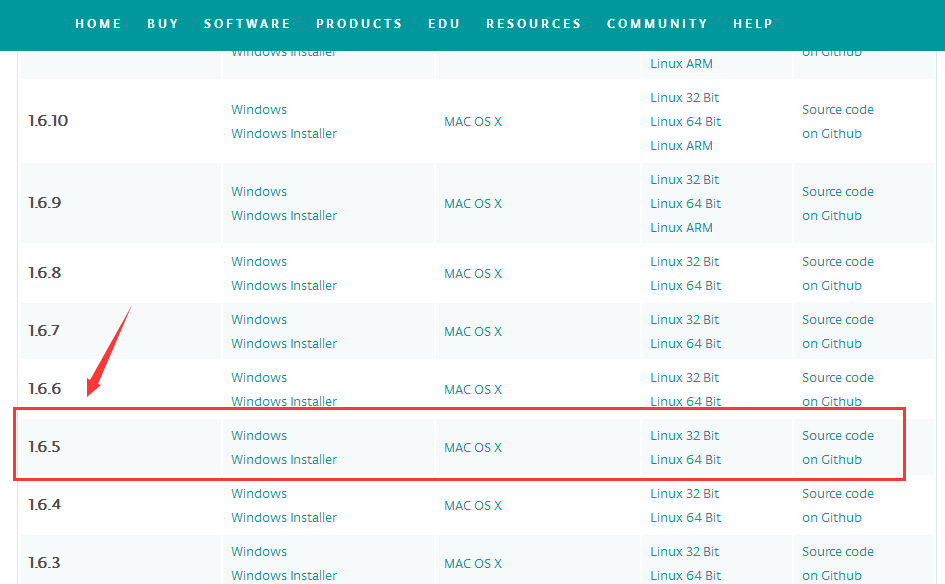Download MAC OS X build of 1.6.6
The width and height of the screenshot is (945, 584).
pos(473,389)
